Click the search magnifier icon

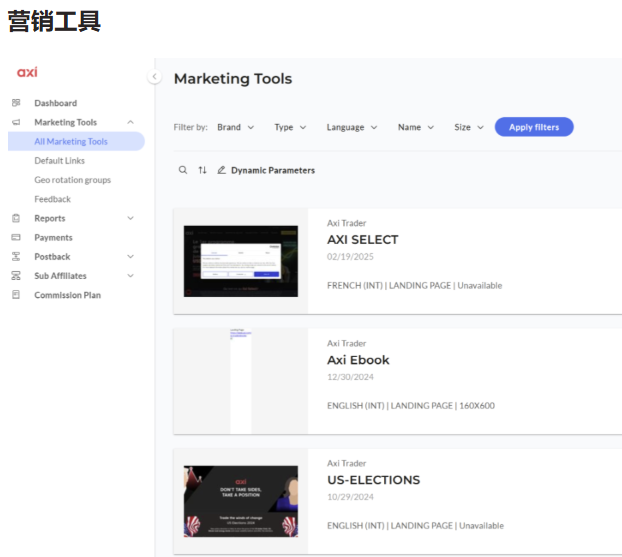(x=183, y=170)
